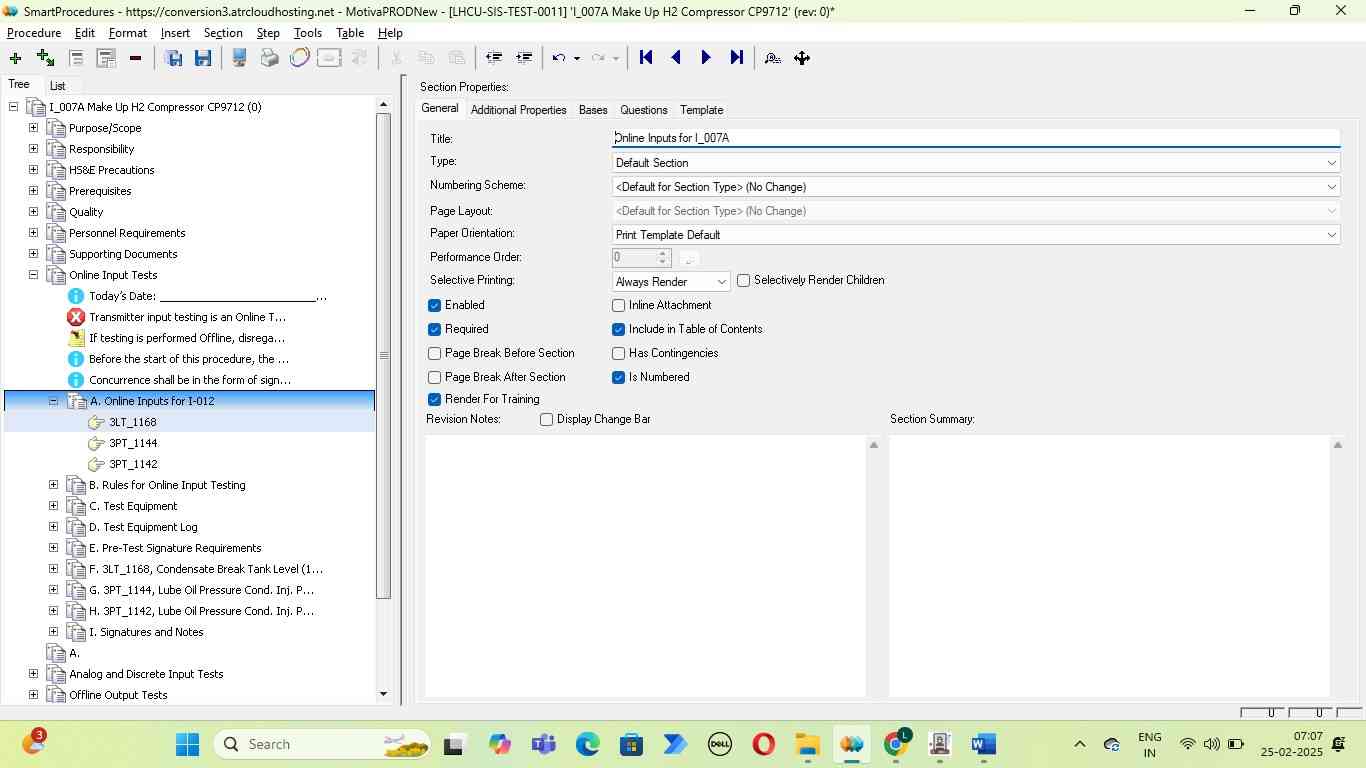Screen dimensions: 1366x768
Task: Collapse A. Online Inputs for I-012
Action: (53, 401)
